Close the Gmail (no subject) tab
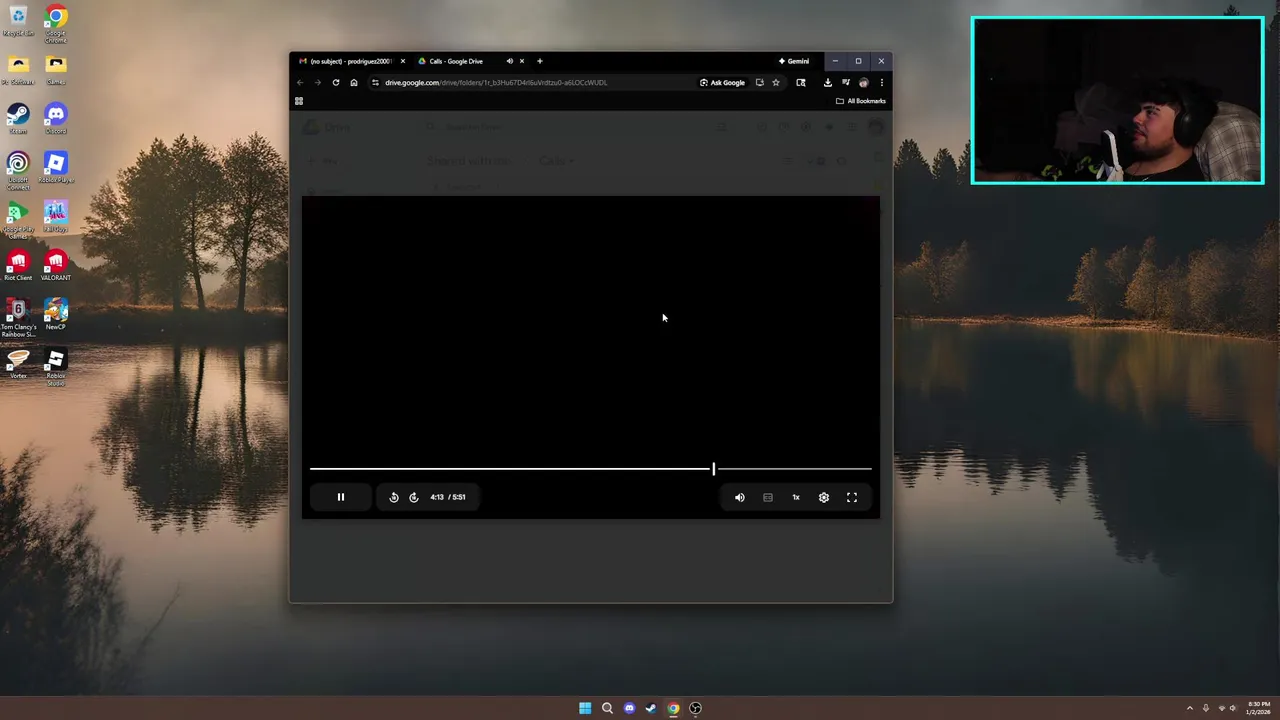The width and height of the screenshot is (1280, 720). point(403,61)
